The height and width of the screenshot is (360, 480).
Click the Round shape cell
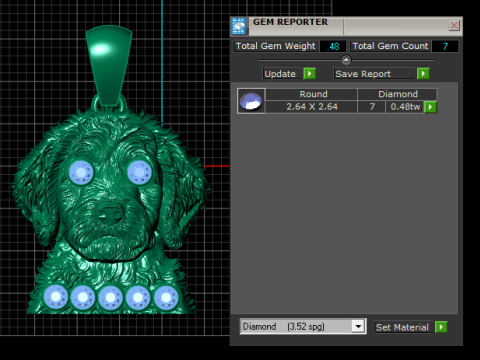point(313,94)
